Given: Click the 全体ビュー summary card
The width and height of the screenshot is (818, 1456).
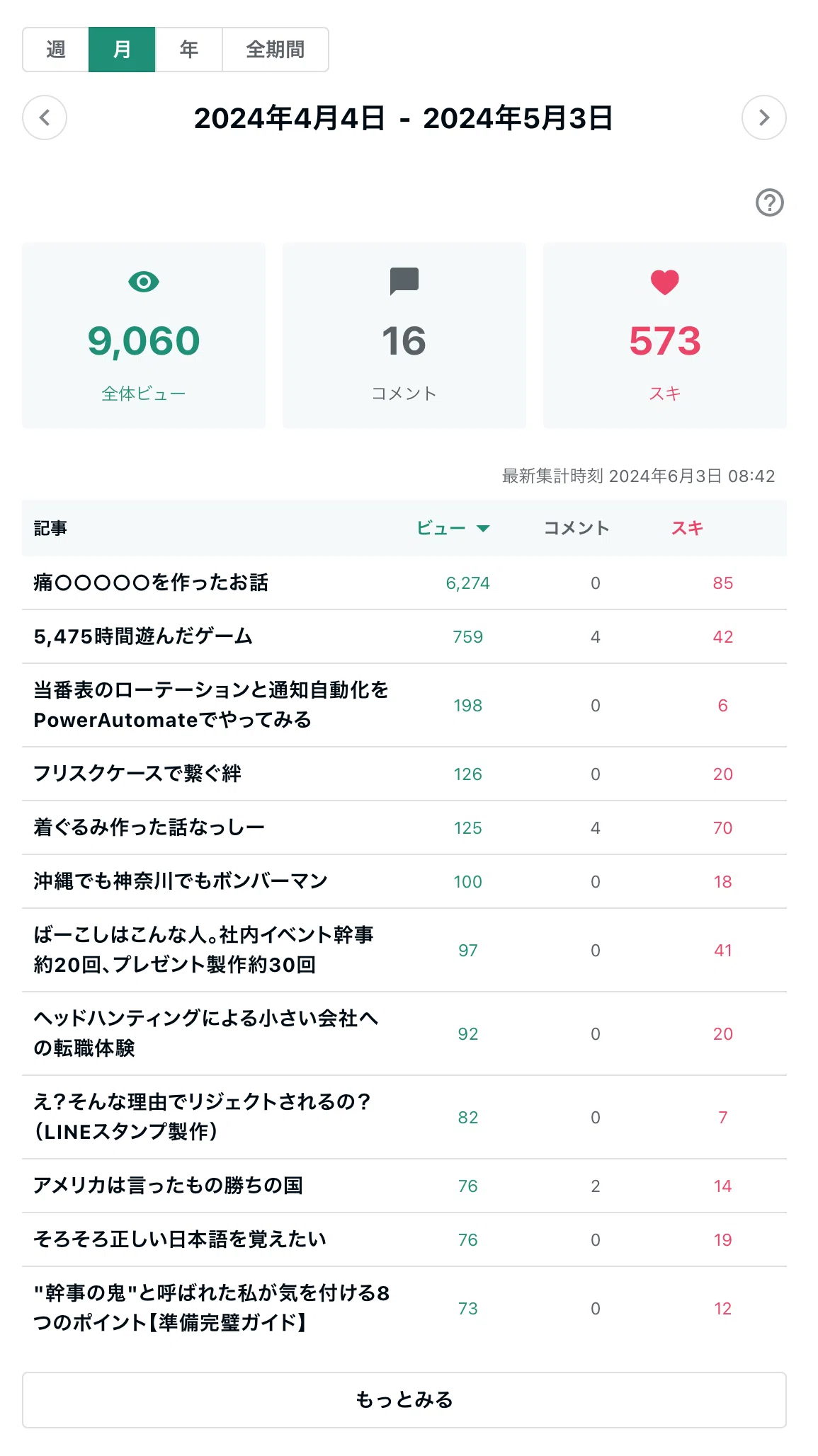Looking at the screenshot, I should click(144, 336).
